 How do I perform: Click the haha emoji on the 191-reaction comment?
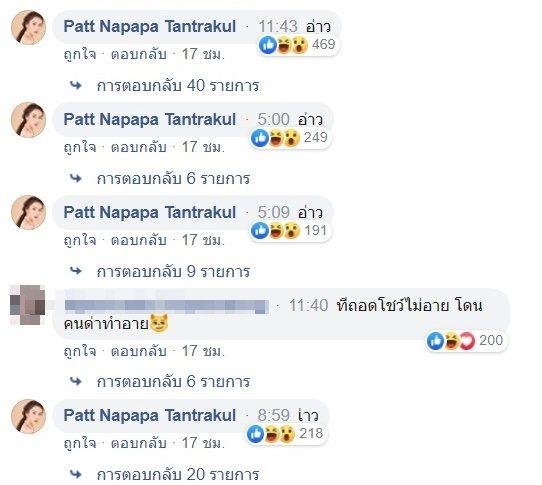[x=276, y=231]
